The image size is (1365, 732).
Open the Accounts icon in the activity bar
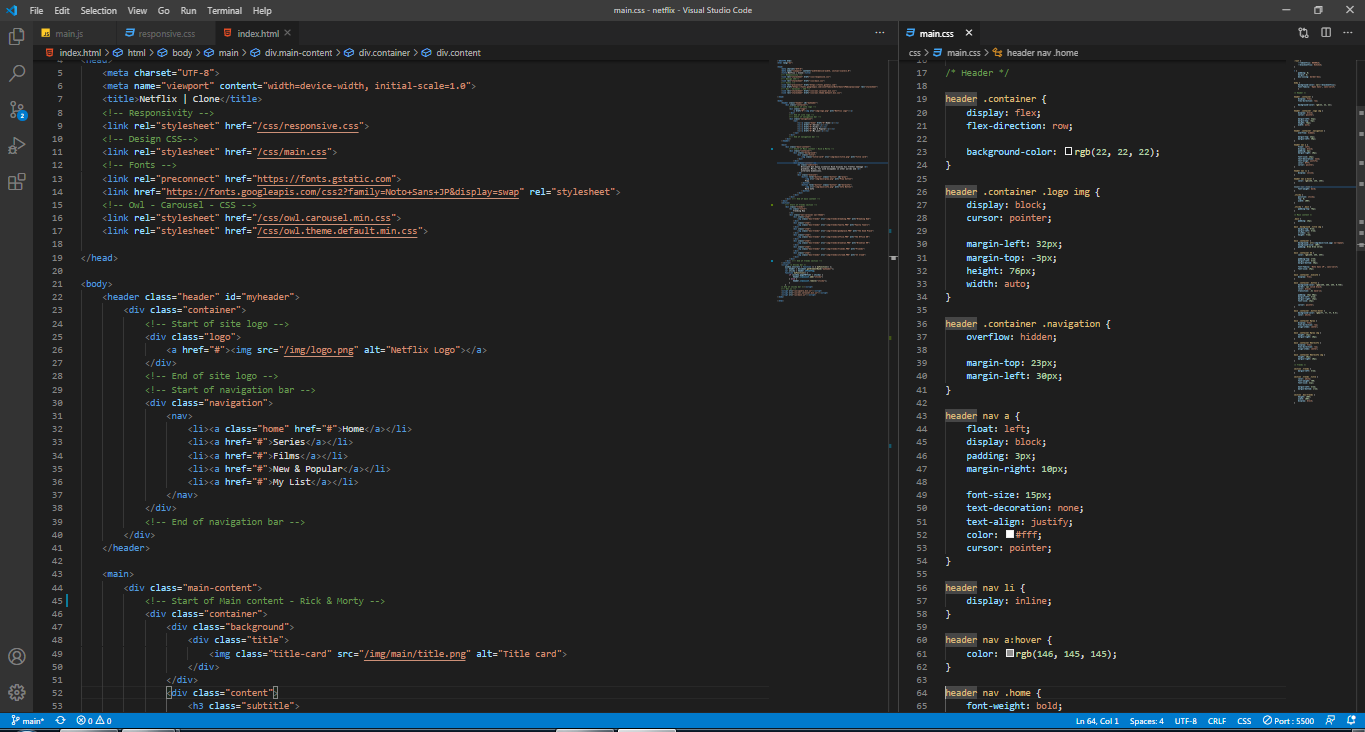[x=16, y=657]
